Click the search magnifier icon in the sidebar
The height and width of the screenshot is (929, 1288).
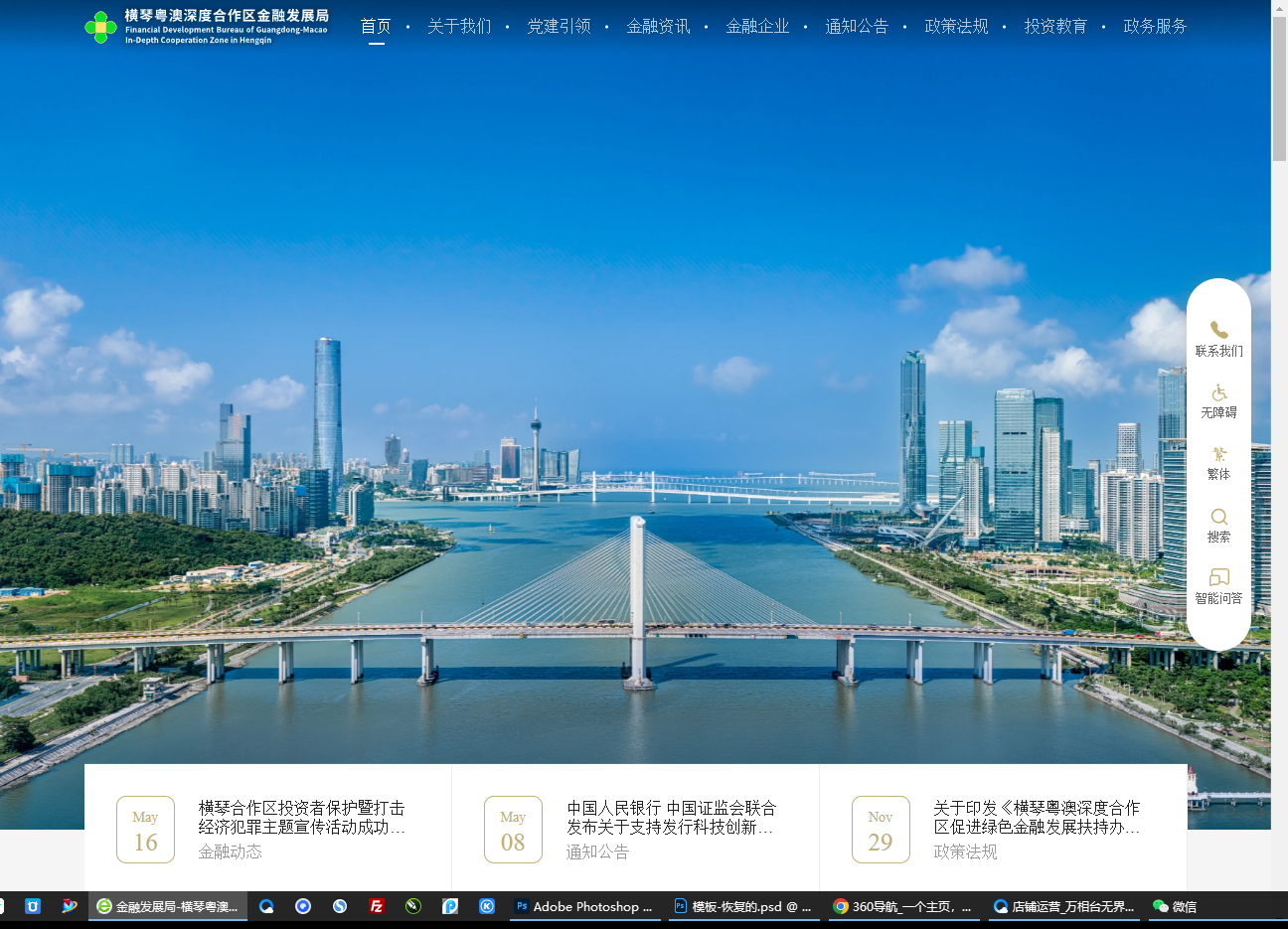click(x=1217, y=518)
